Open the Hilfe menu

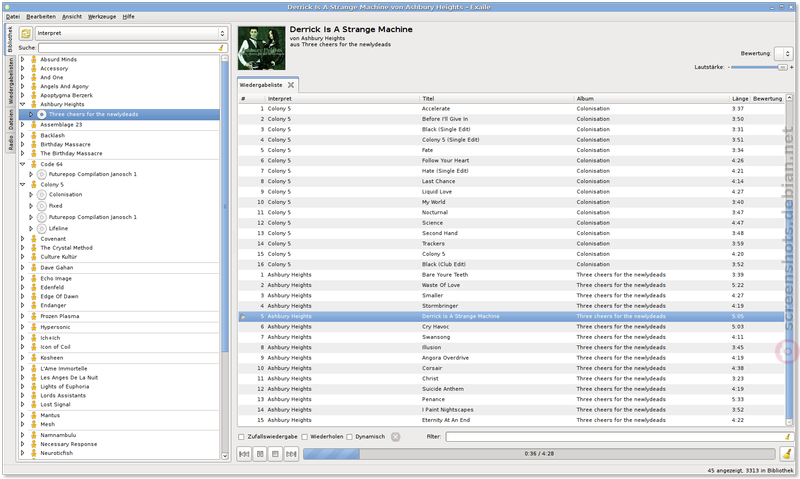click(129, 17)
